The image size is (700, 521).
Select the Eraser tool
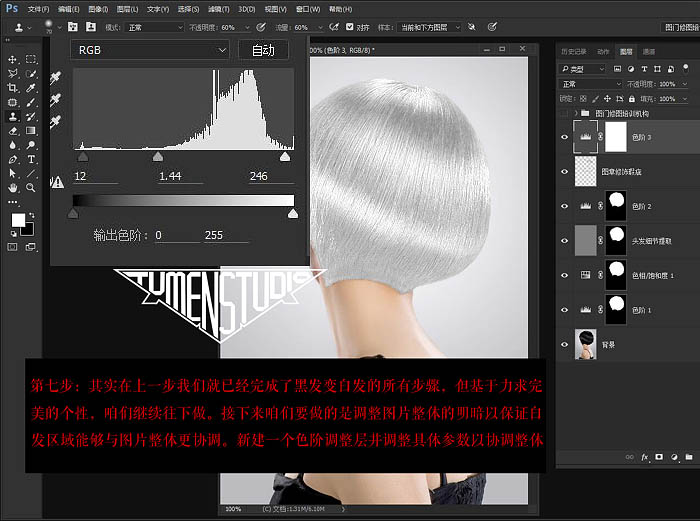[x=12, y=131]
